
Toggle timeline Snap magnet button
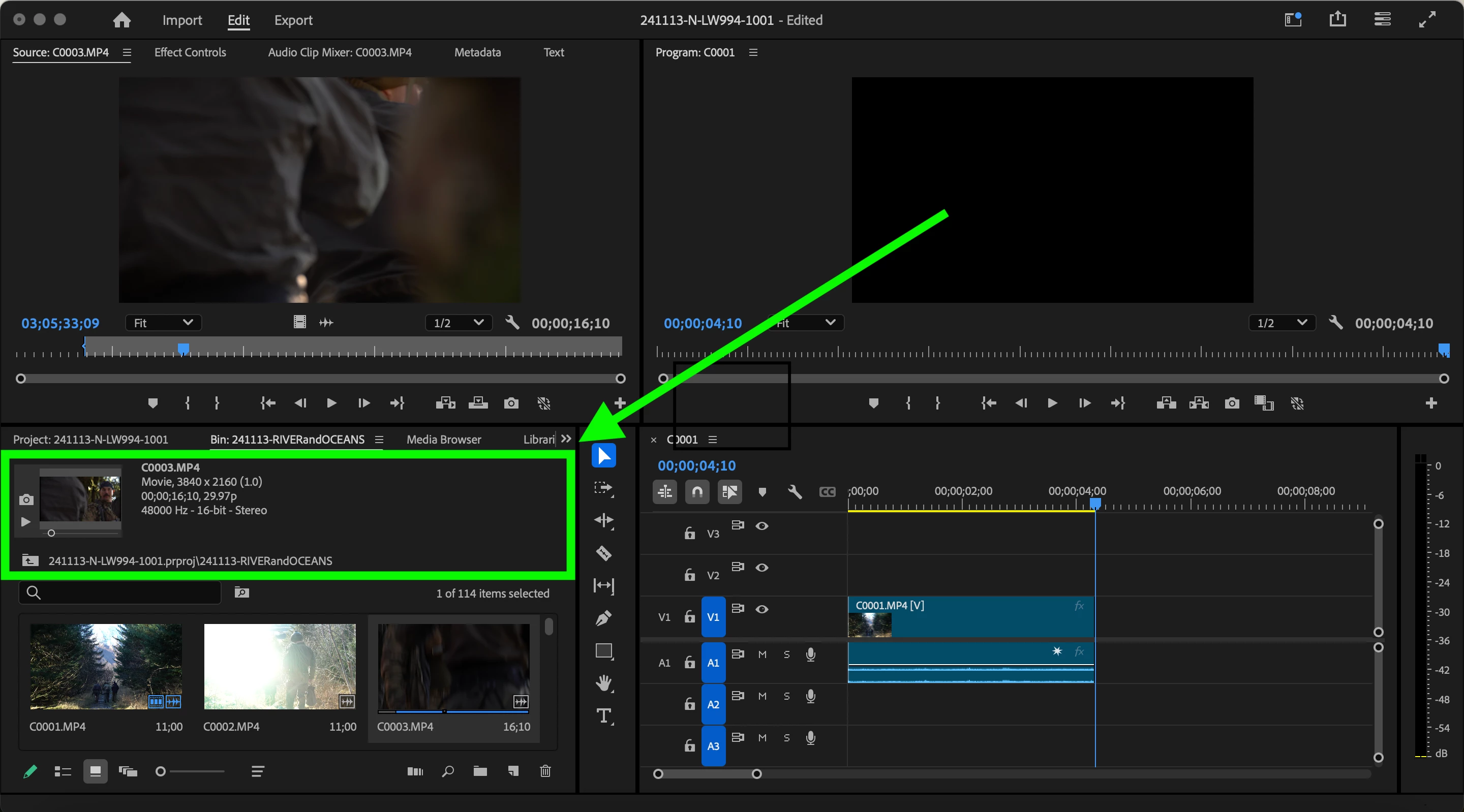click(697, 491)
